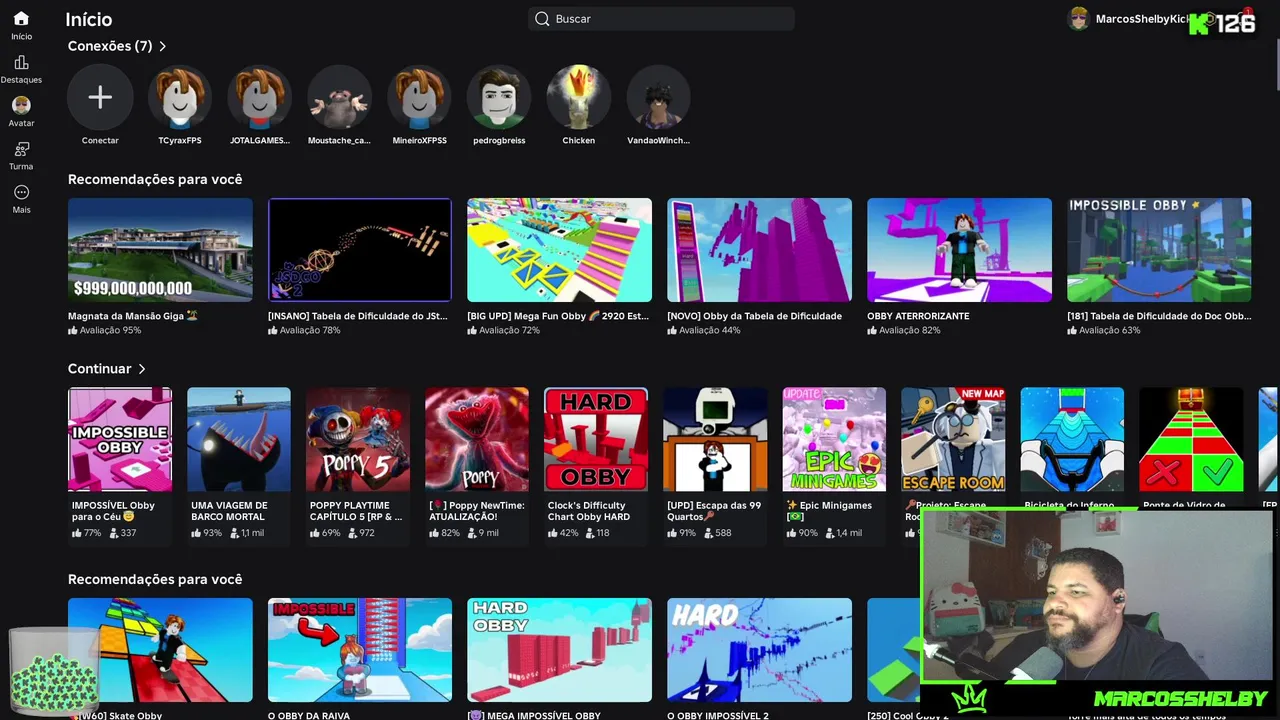Click the Buscar search field
1280x720 pixels.
pyautogui.click(x=661, y=19)
